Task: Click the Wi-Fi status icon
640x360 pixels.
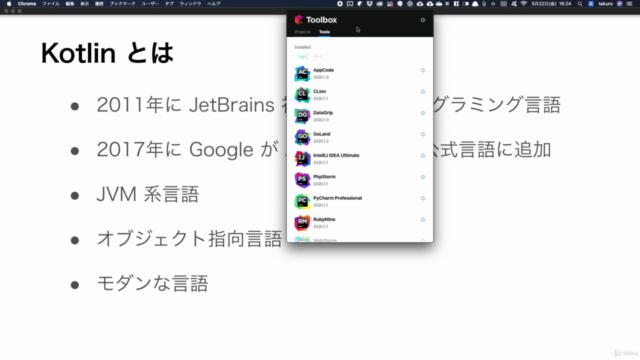Action: (524, 4)
